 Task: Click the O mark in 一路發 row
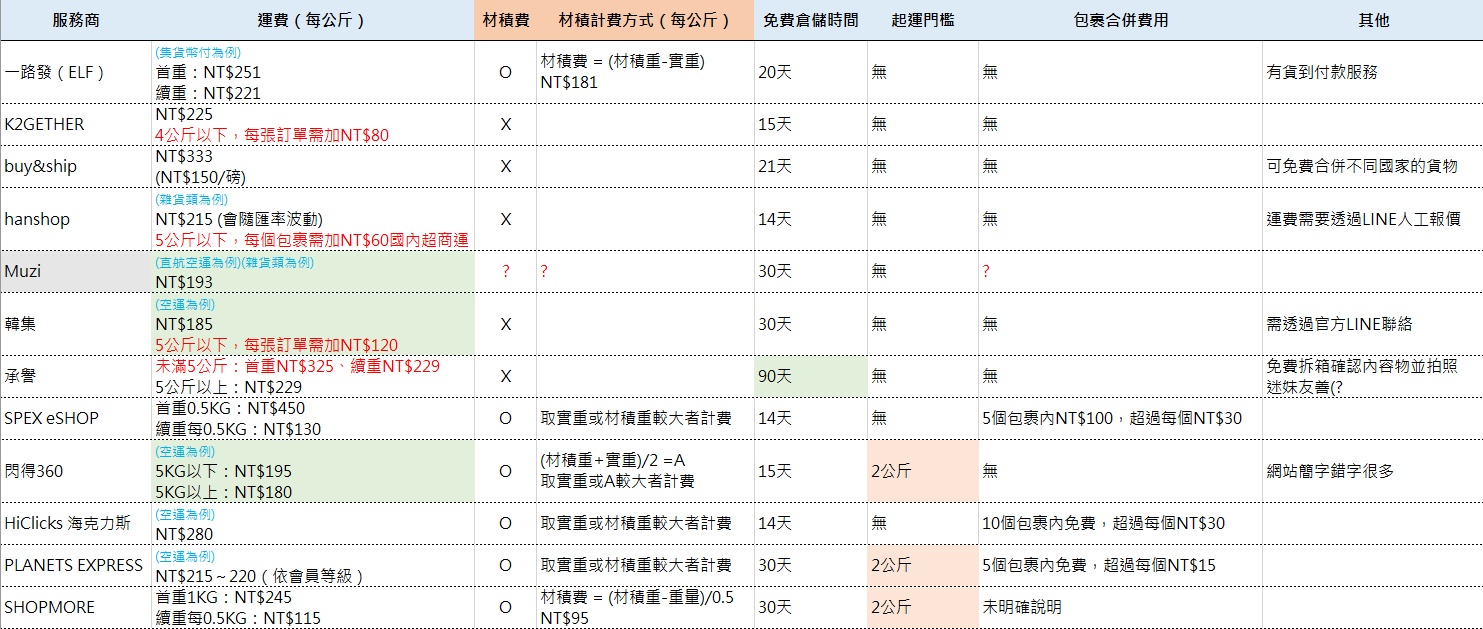pyautogui.click(x=505, y=72)
